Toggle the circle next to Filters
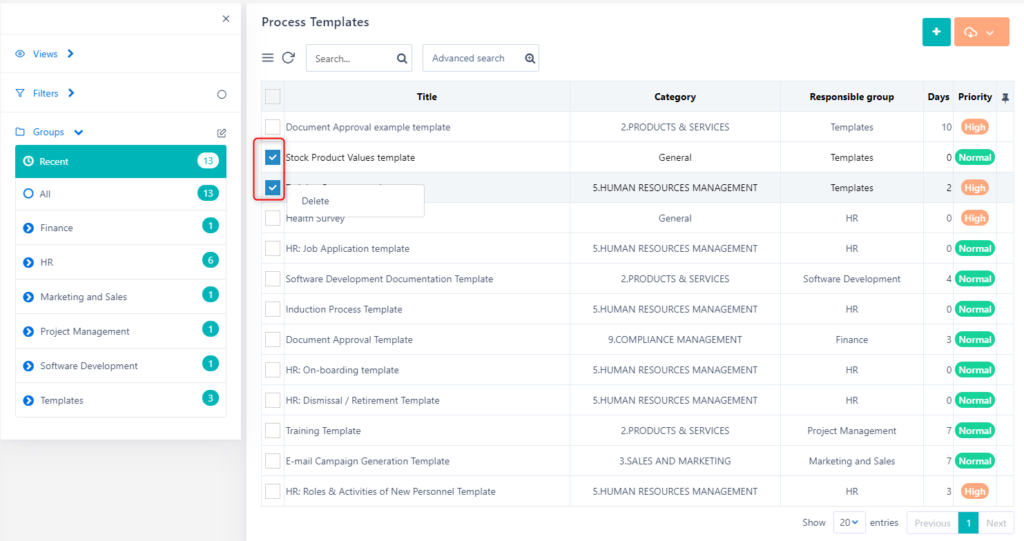1024x541 pixels. click(x=222, y=95)
